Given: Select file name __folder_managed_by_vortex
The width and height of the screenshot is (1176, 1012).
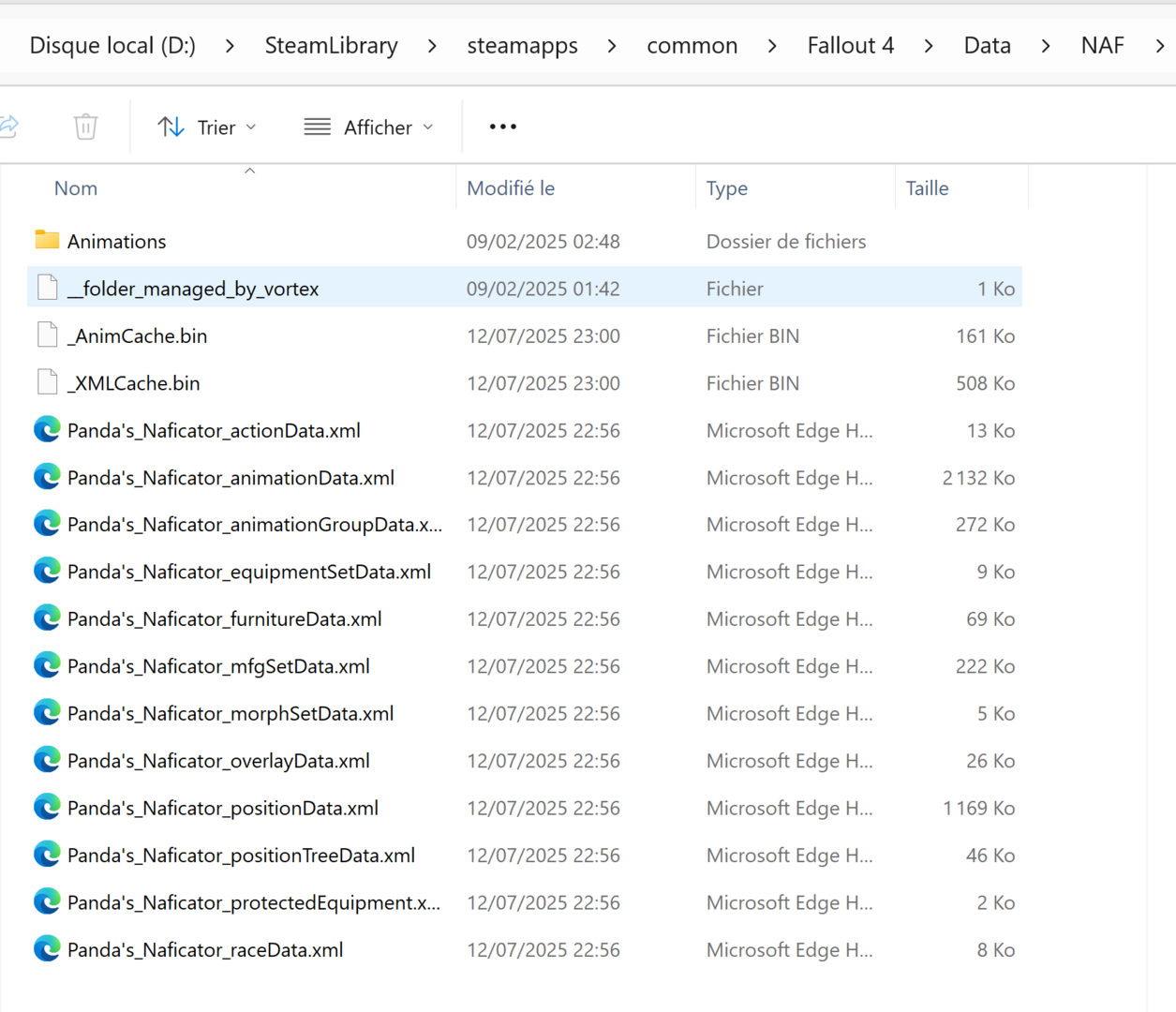Looking at the screenshot, I should point(193,290).
